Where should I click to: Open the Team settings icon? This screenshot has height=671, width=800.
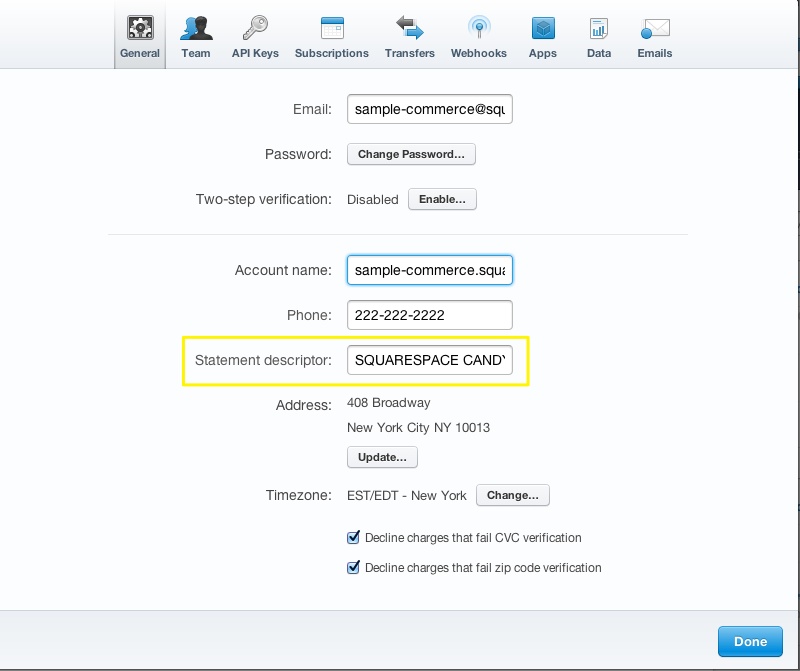pos(196,28)
